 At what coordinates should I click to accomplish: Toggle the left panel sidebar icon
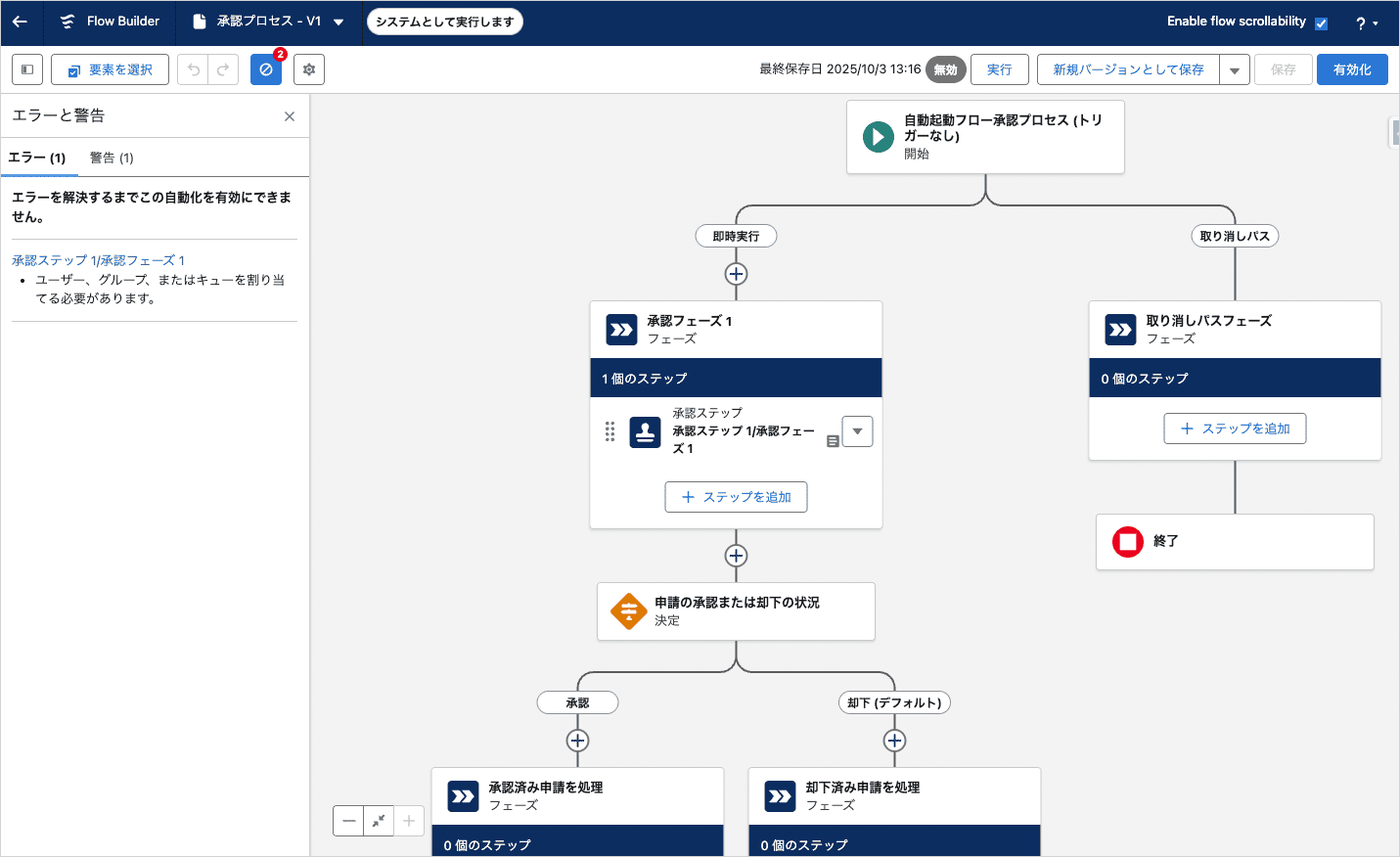tap(27, 69)
